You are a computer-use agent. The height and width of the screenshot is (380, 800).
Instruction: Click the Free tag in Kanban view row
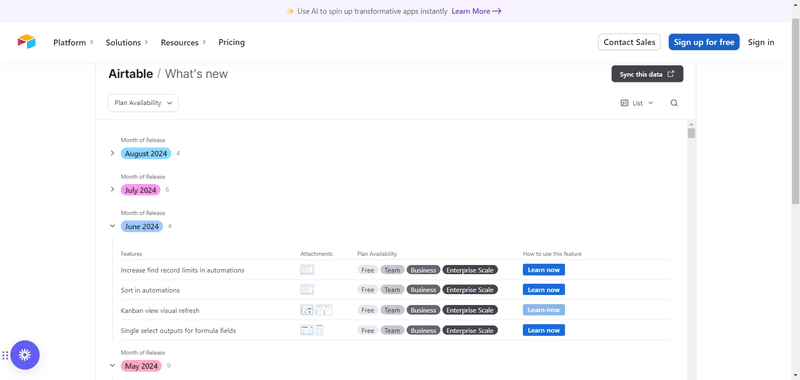pos(367,310)
